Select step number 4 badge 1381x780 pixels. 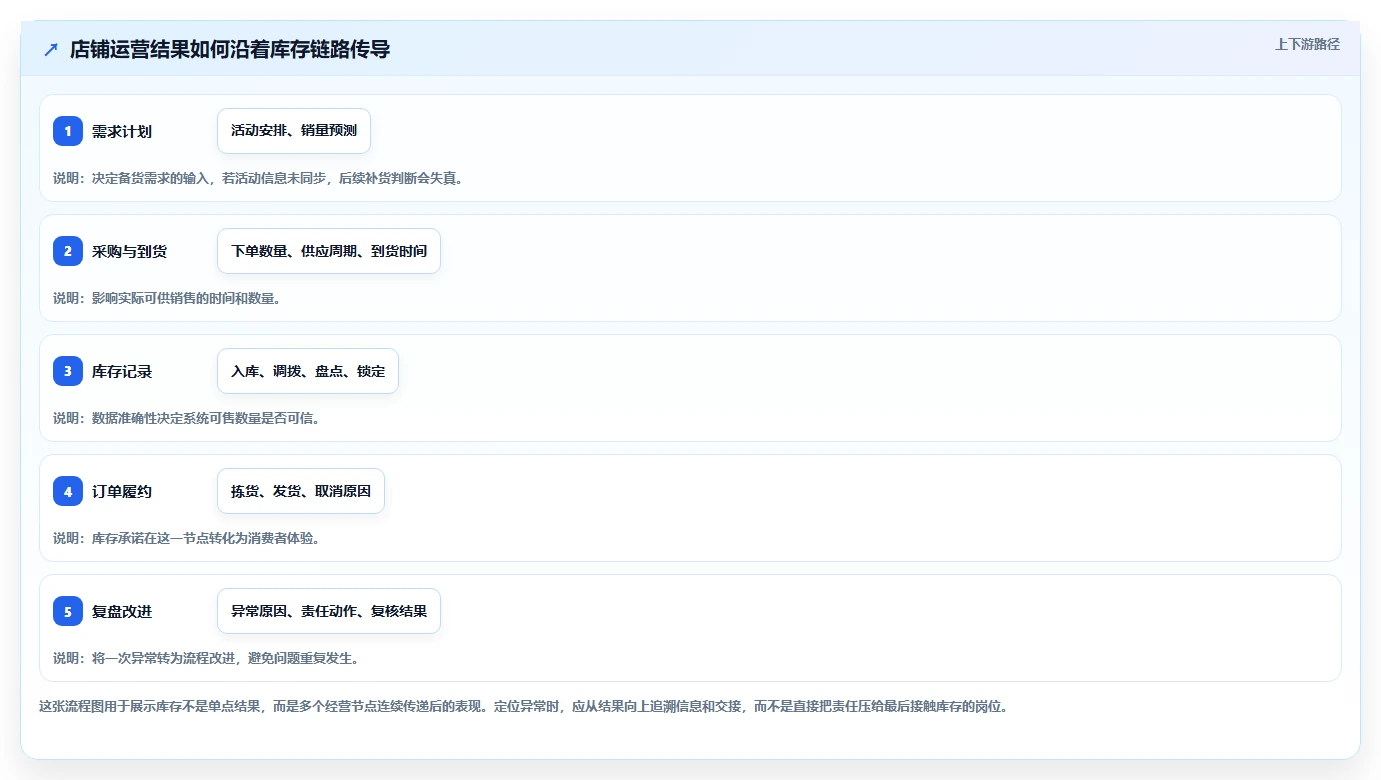coord(68,491)
